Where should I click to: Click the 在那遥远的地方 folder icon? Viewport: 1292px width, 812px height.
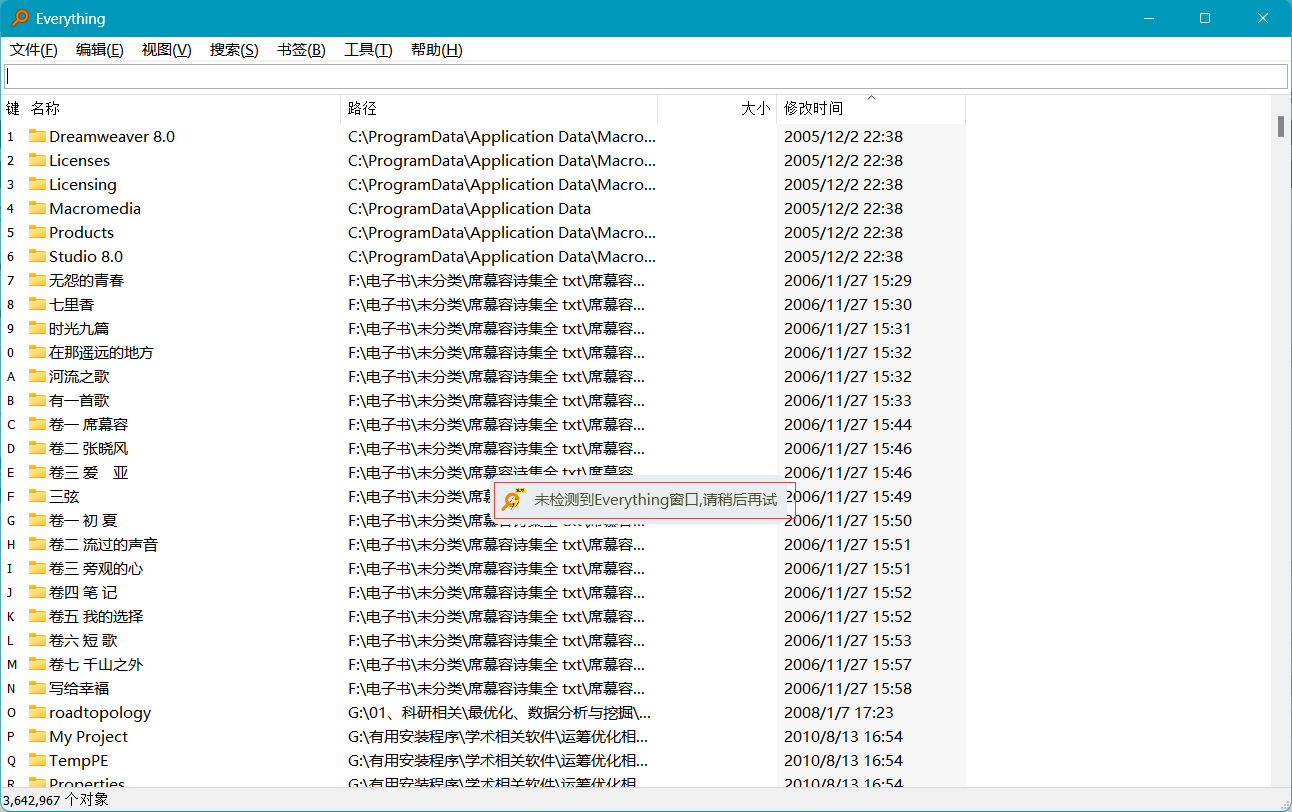click(x=38, y=352)
